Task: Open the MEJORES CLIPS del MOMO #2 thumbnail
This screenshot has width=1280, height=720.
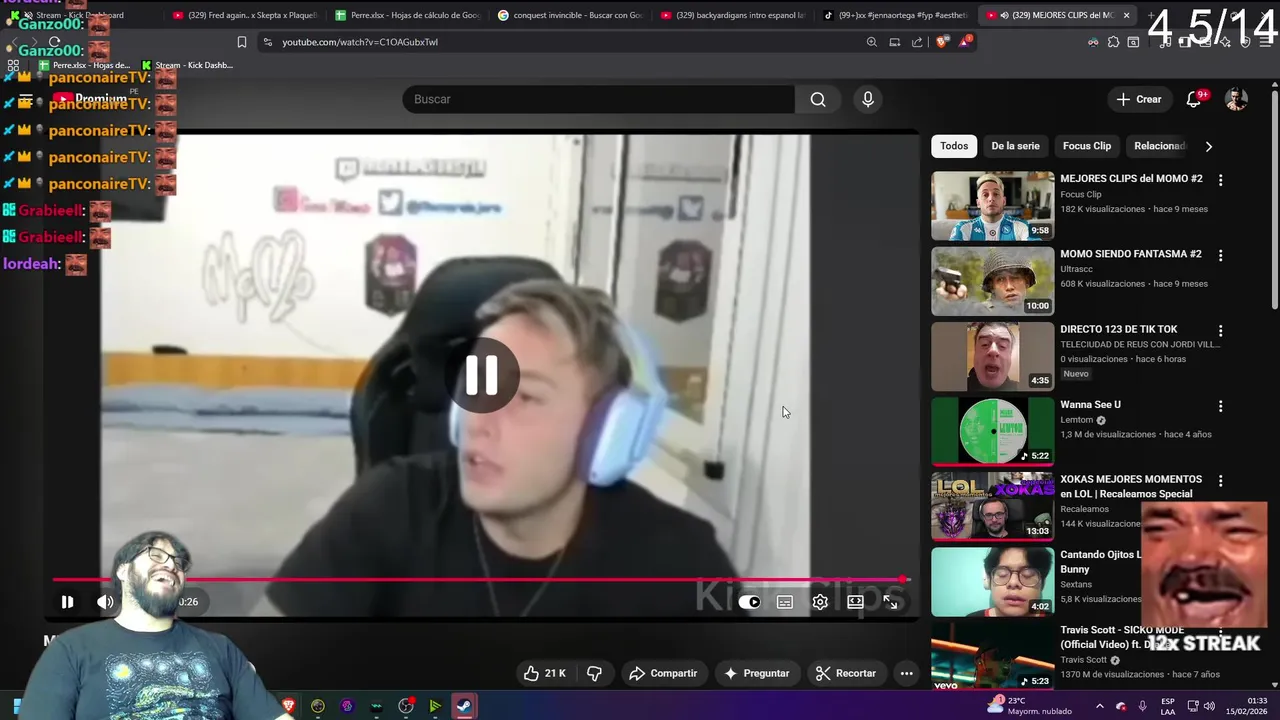Action: click(x=992, y=206)
